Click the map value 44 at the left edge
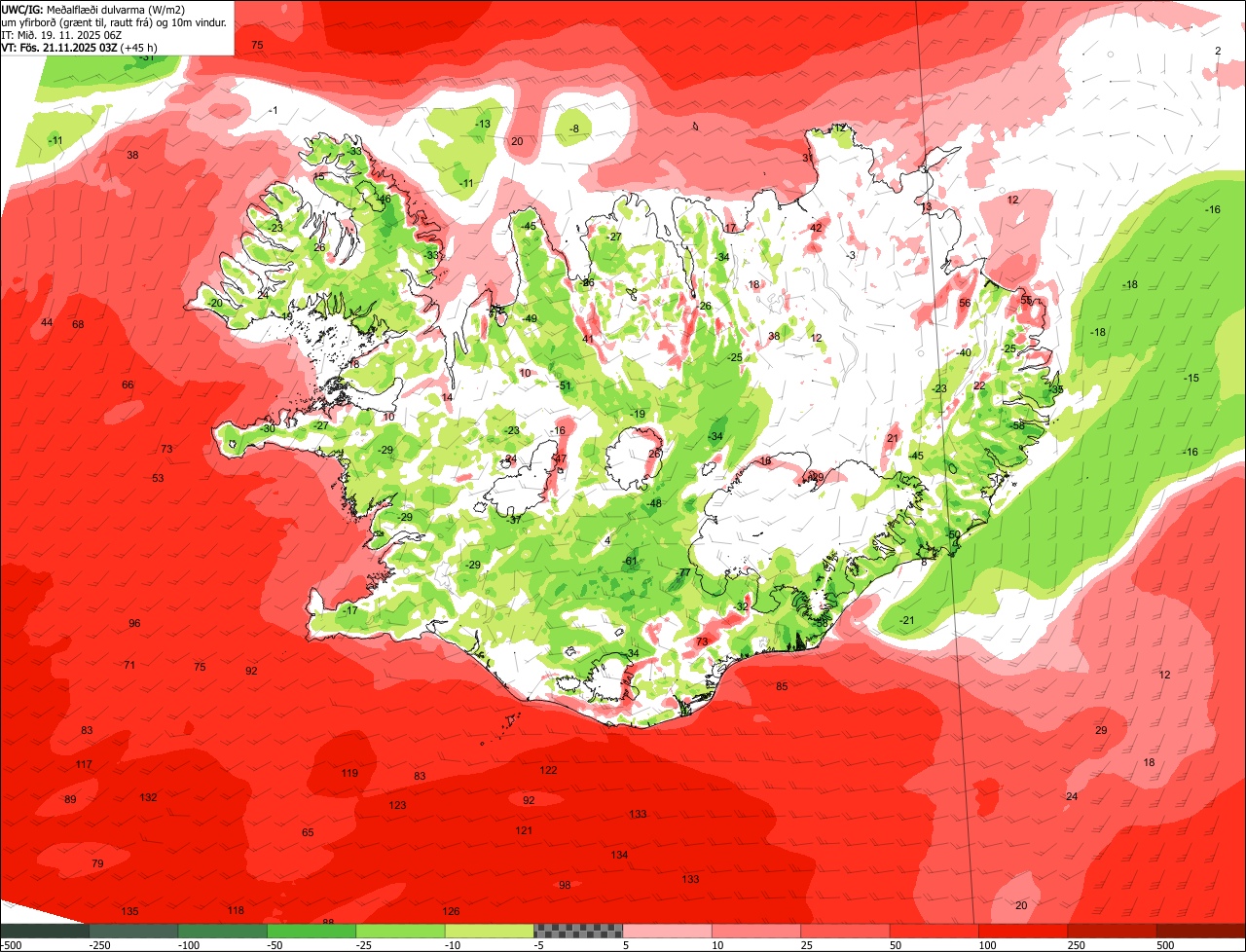The width and height of the screenshot is (1246, 952). click(47, 322)
